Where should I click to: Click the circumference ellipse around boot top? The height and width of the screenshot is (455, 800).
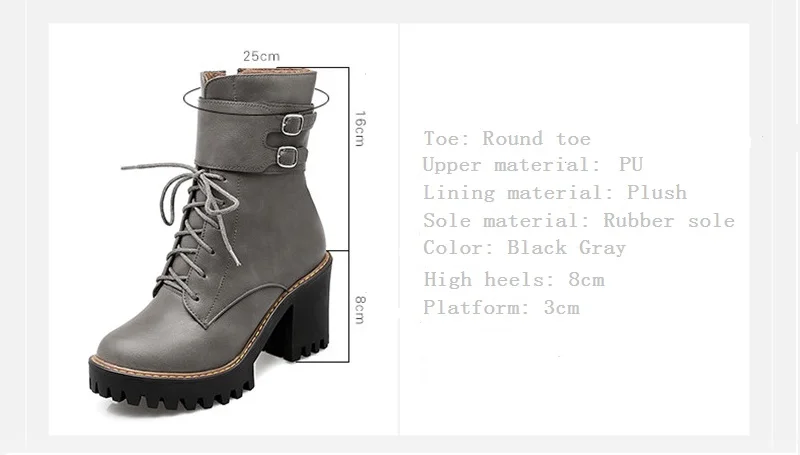pos(256,98)
